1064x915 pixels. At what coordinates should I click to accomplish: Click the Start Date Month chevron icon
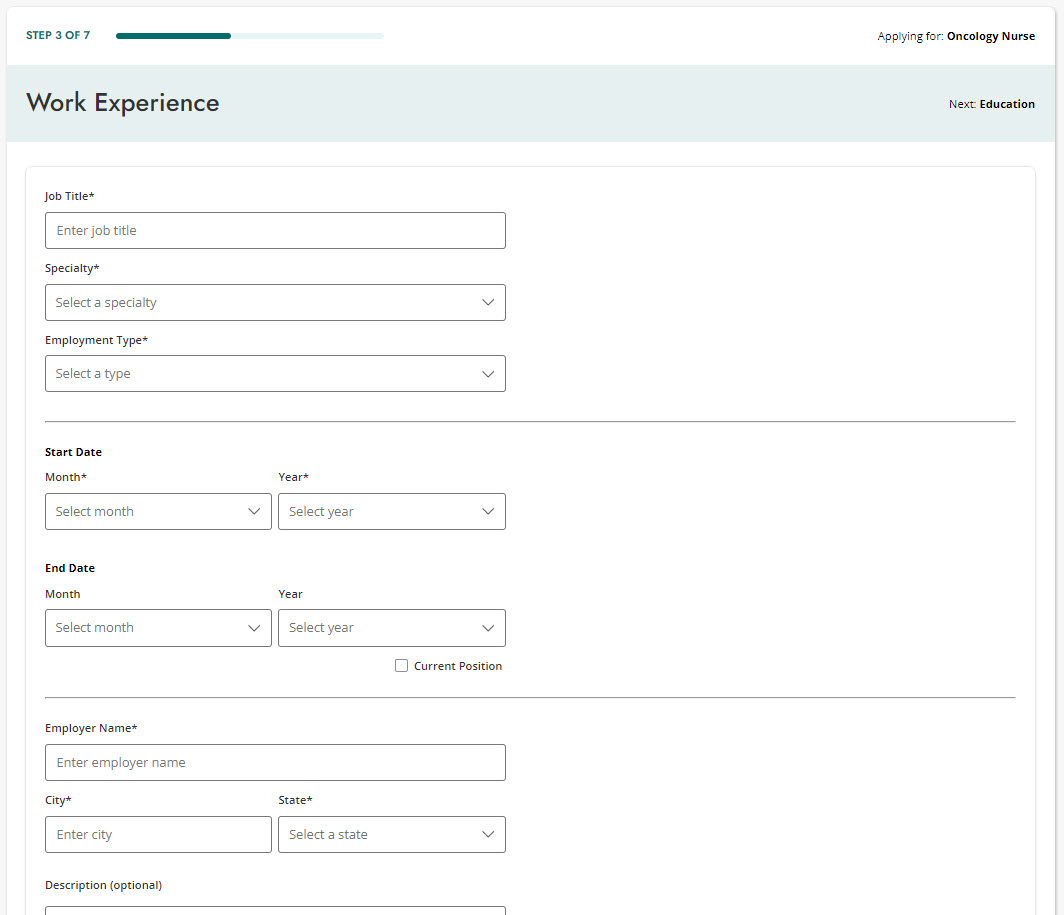pyautogui.click(x=254, y=511)
